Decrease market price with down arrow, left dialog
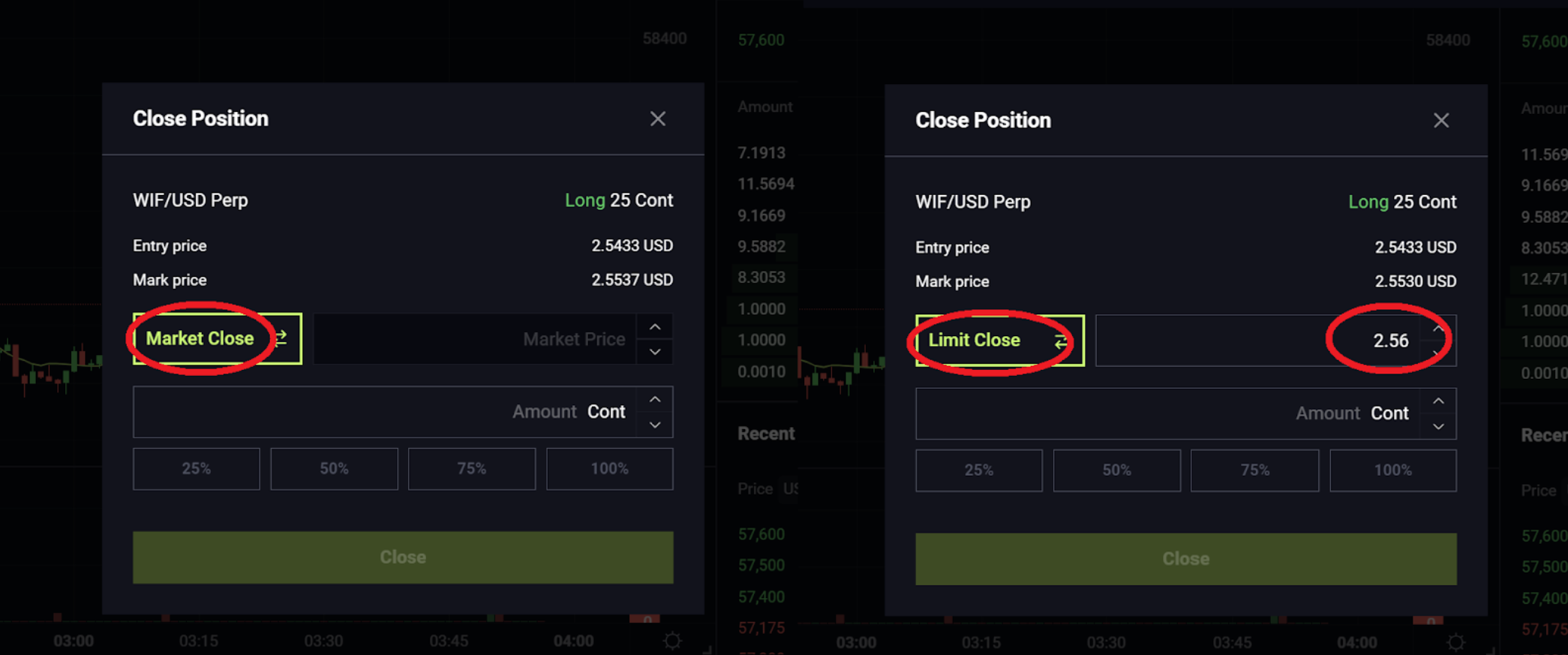 (655, 352)
